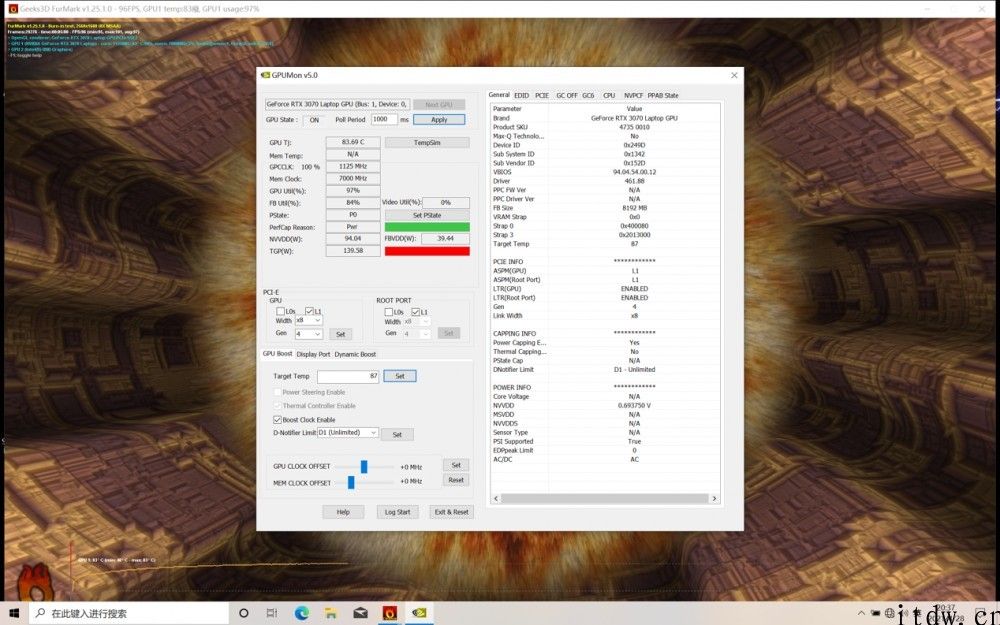Image resolution: width=1000 pixels, height=625 pixels.
Task: Click the GPU CLOCK OFFSET slider handle
Action: (364, 467)
